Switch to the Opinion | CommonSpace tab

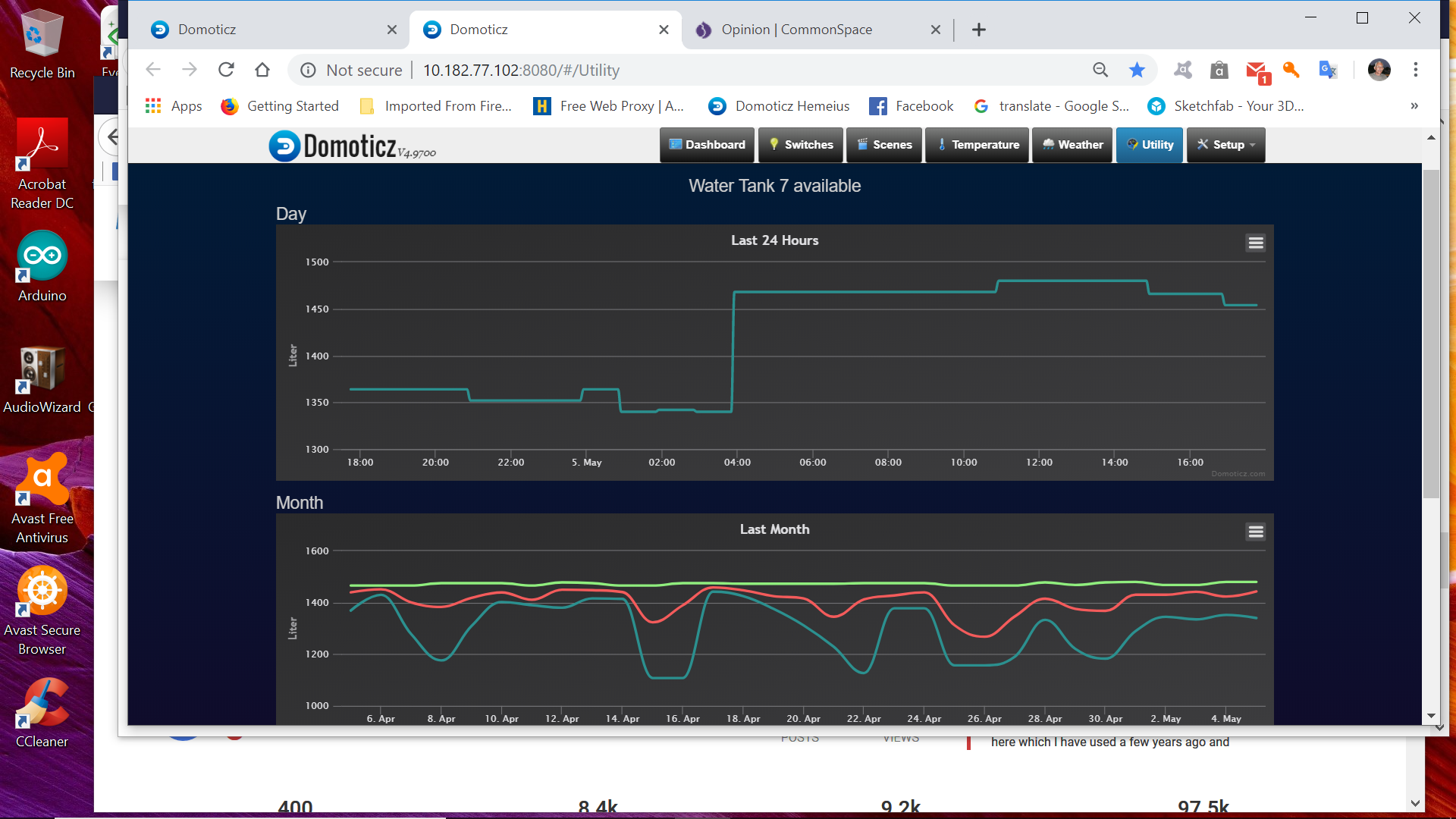pyautogui.click(x=795, y=30)
